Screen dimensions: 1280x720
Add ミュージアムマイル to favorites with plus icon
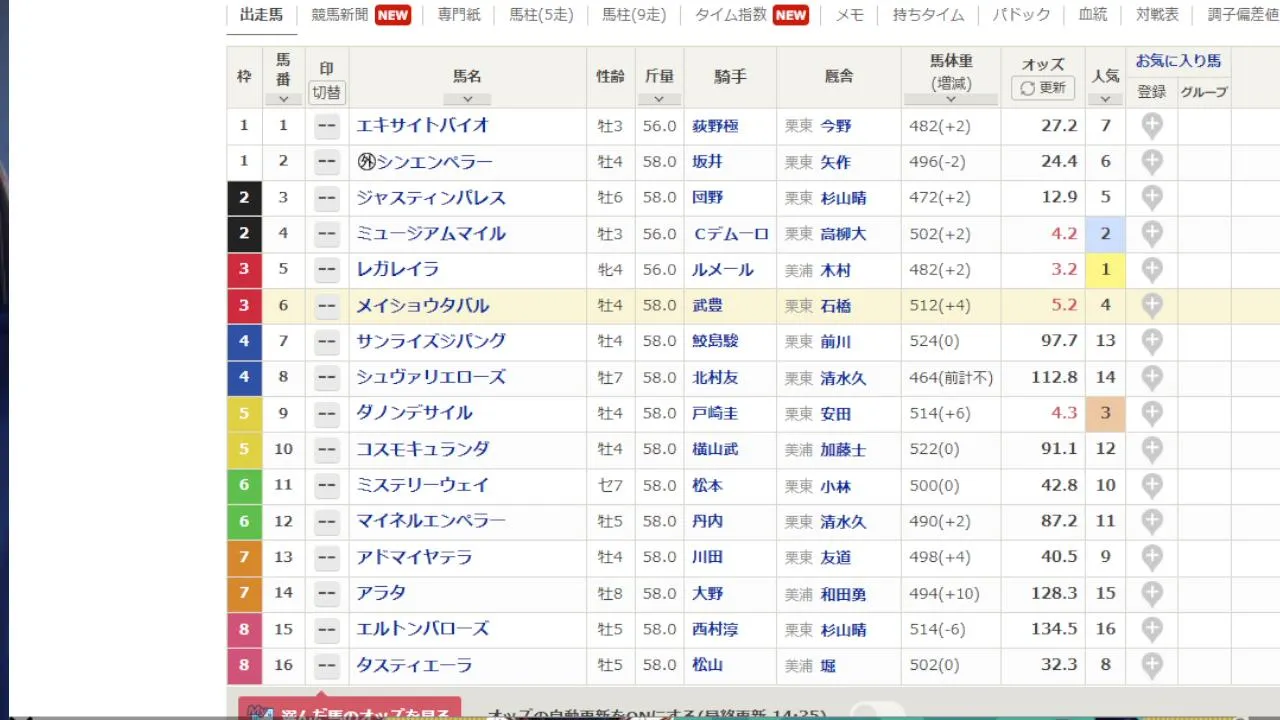[x=1152, y=234]
